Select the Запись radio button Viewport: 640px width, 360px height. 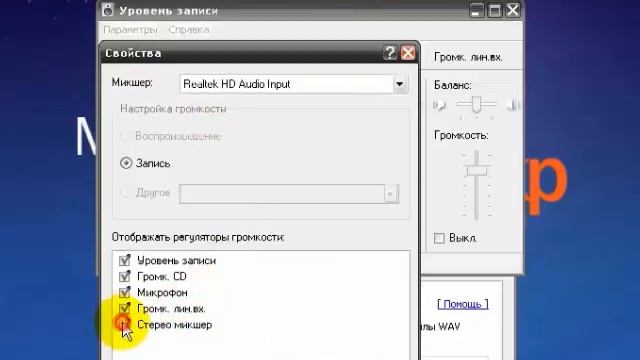(126, 163)
